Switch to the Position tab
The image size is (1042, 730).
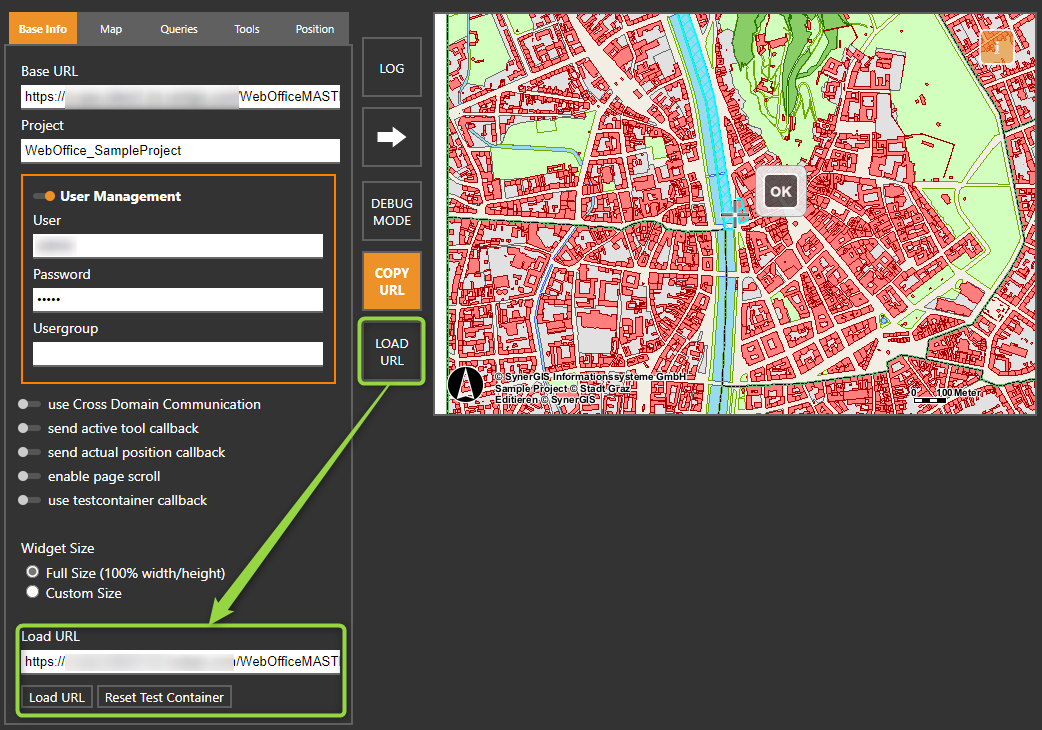pos(314,28)
